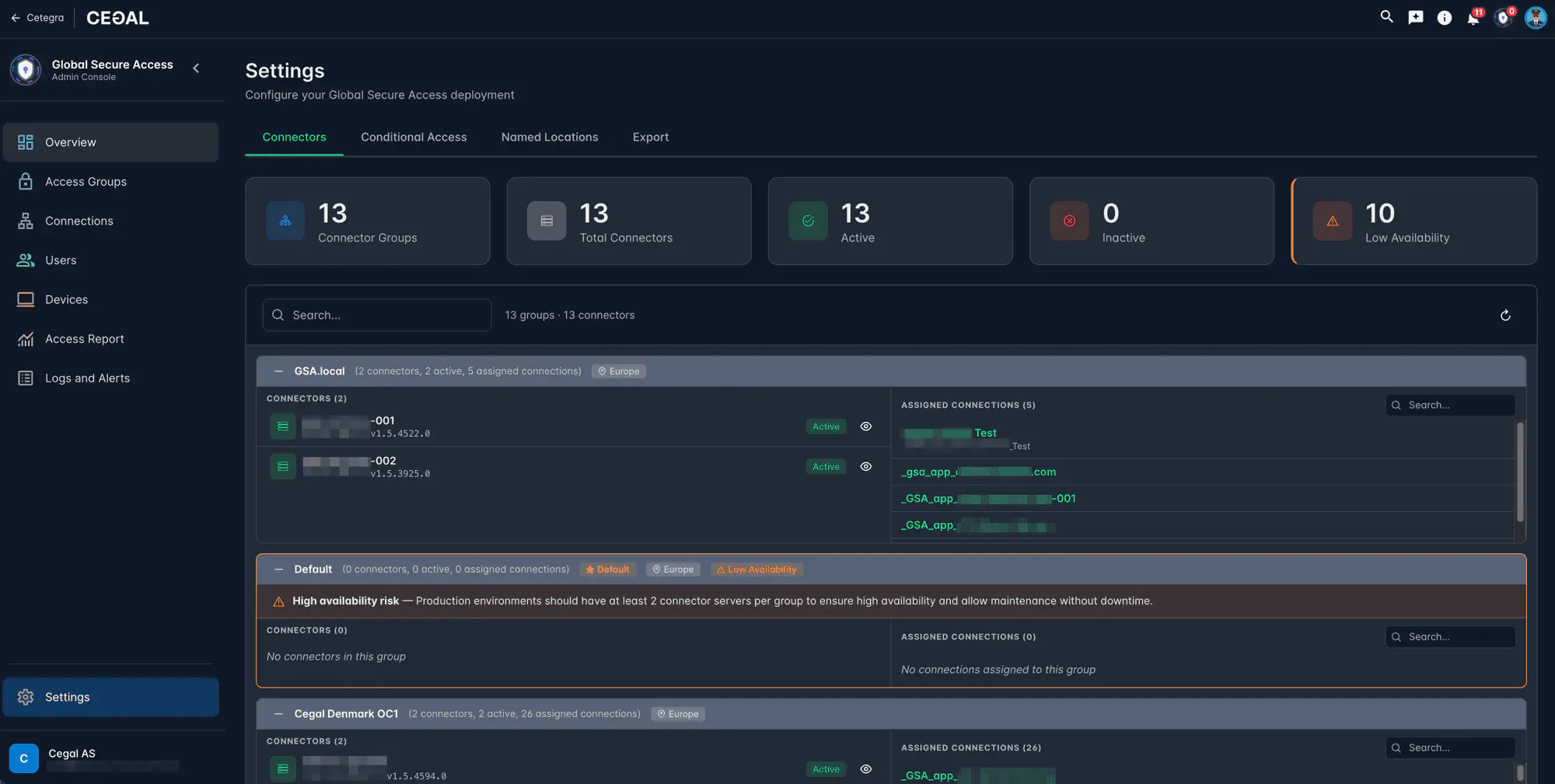This screenshot has height=784, width=1555.
Task: Click server icon of v1.5.4594.0 connector
Action: point(283,769)
